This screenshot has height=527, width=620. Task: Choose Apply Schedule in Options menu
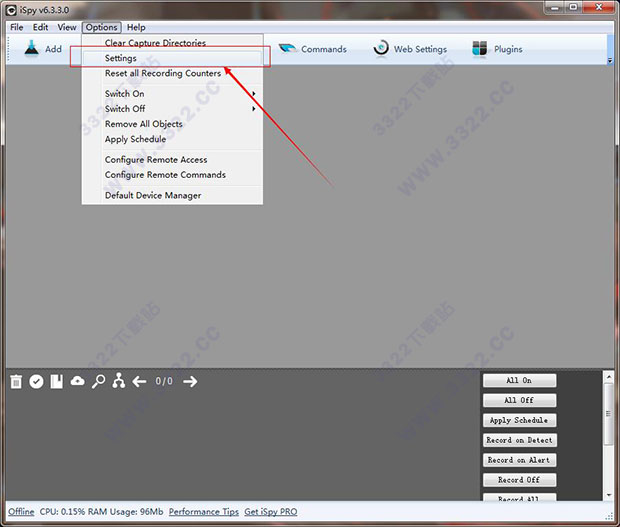tap(172, 139)
